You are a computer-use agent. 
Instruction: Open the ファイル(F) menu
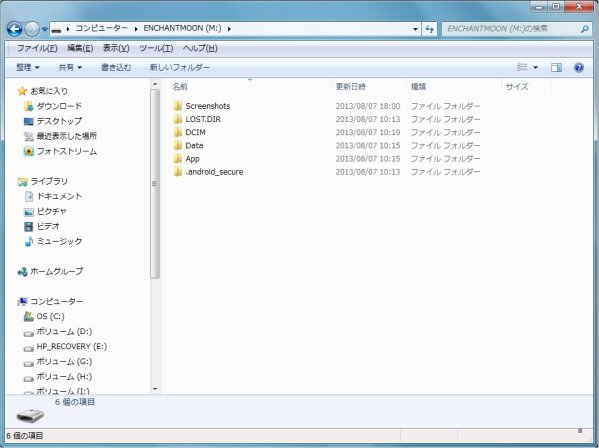click(37, 48)
